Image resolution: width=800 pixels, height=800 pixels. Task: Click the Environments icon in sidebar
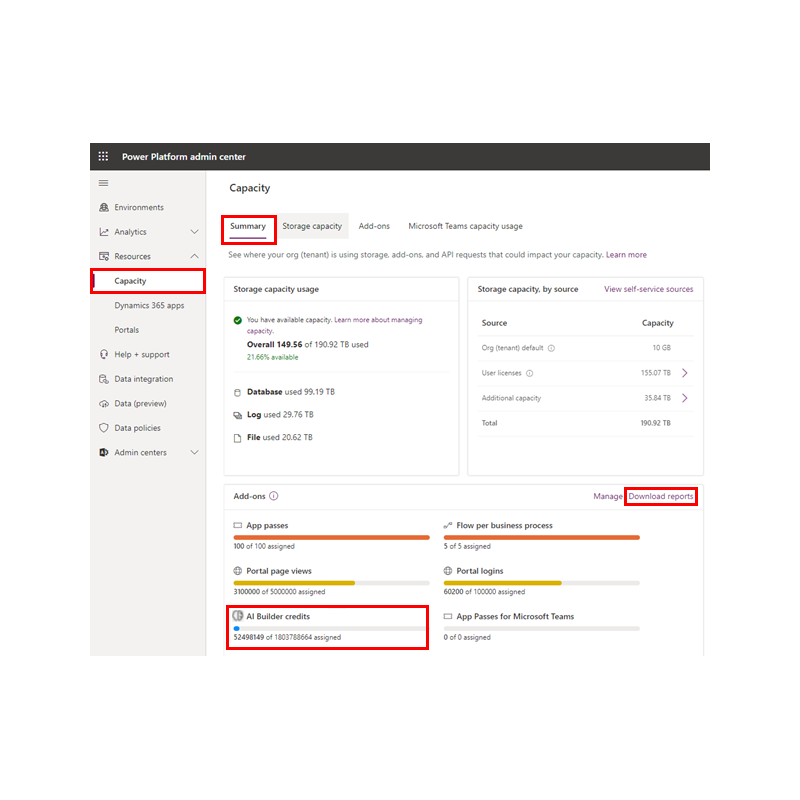pyautogui.click(x=104, y=207)
